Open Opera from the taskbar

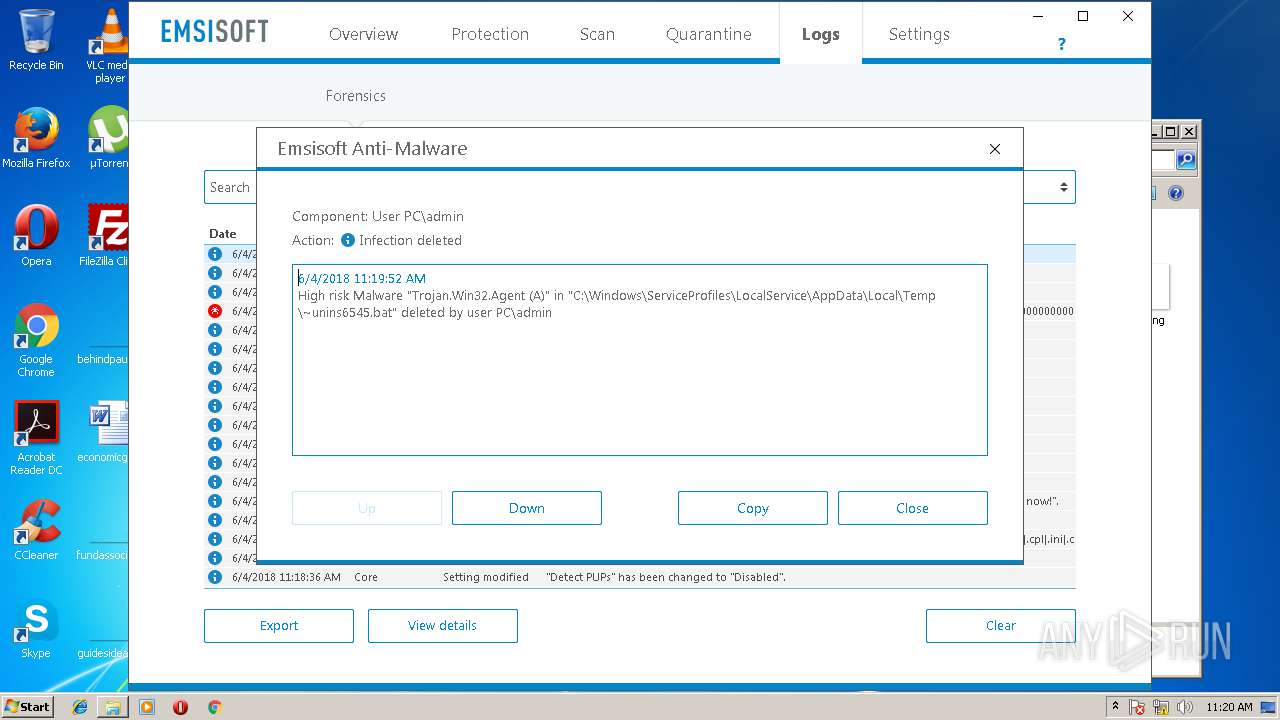180,707
